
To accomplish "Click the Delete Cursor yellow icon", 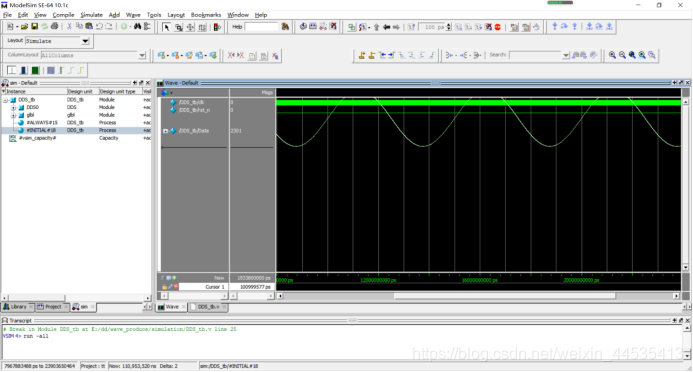I will 372,55.
